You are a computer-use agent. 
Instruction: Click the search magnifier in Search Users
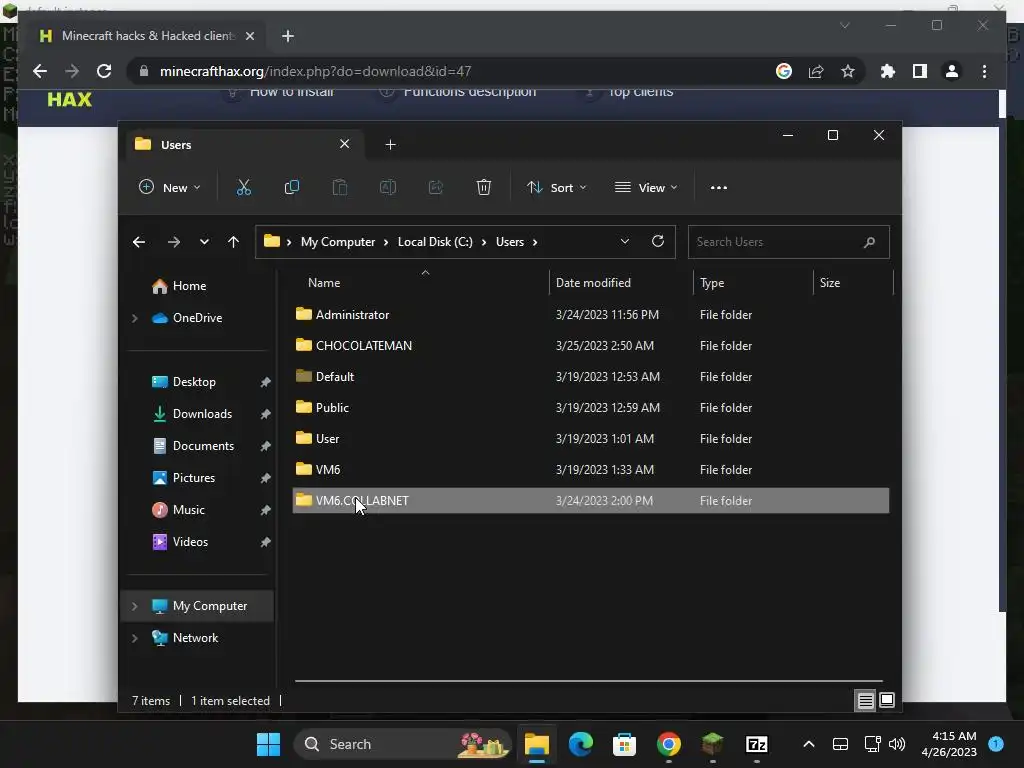[869, 242]
